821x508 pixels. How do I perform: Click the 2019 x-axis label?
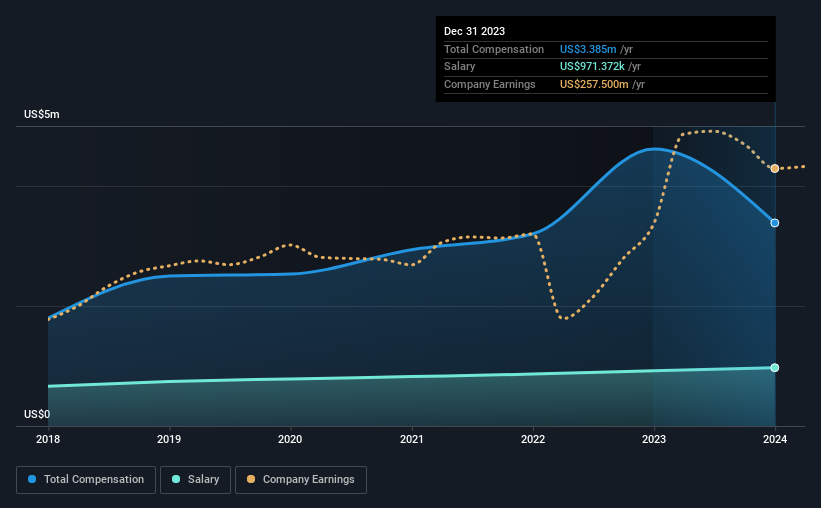tap(169, 439)
